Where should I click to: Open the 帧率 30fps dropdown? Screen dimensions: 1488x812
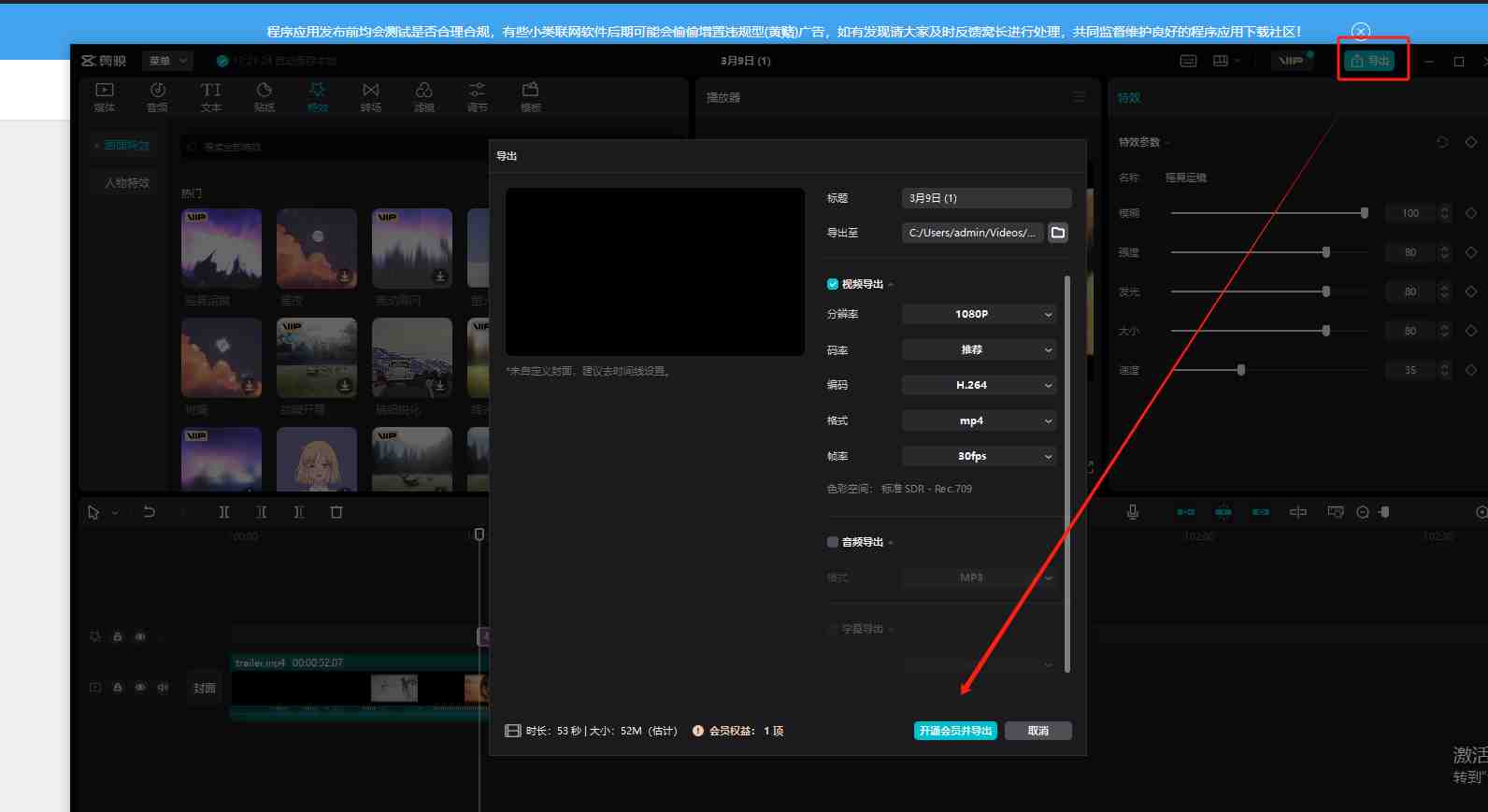pyautogui.click(x=980, y=456)
